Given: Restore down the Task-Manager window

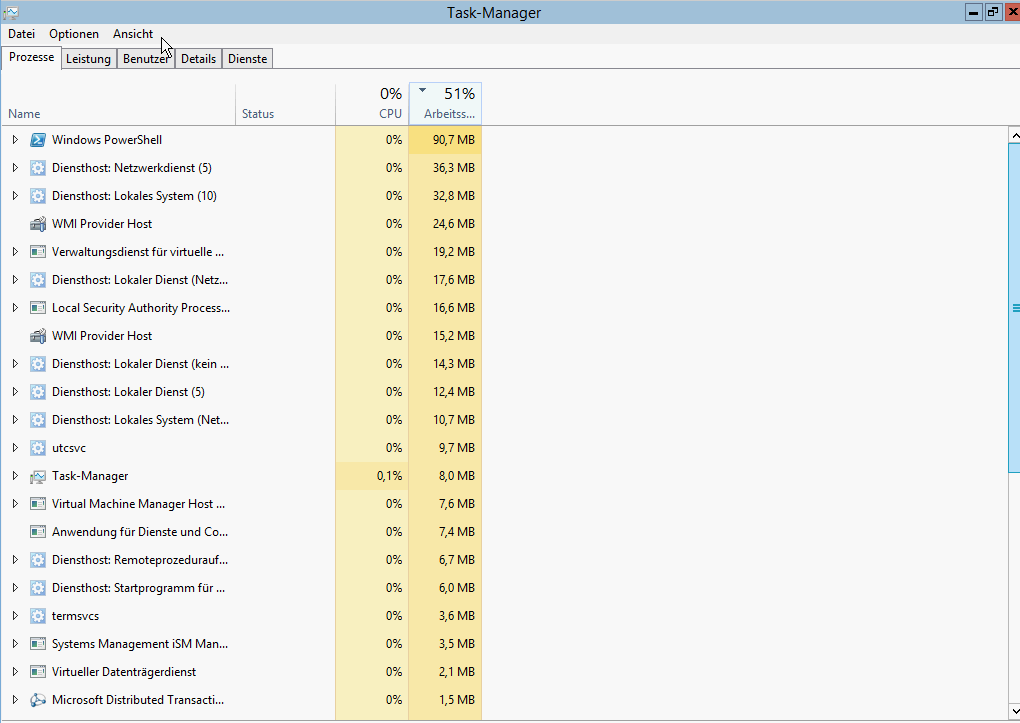Looking at the screenshot, I should (993, 12).
